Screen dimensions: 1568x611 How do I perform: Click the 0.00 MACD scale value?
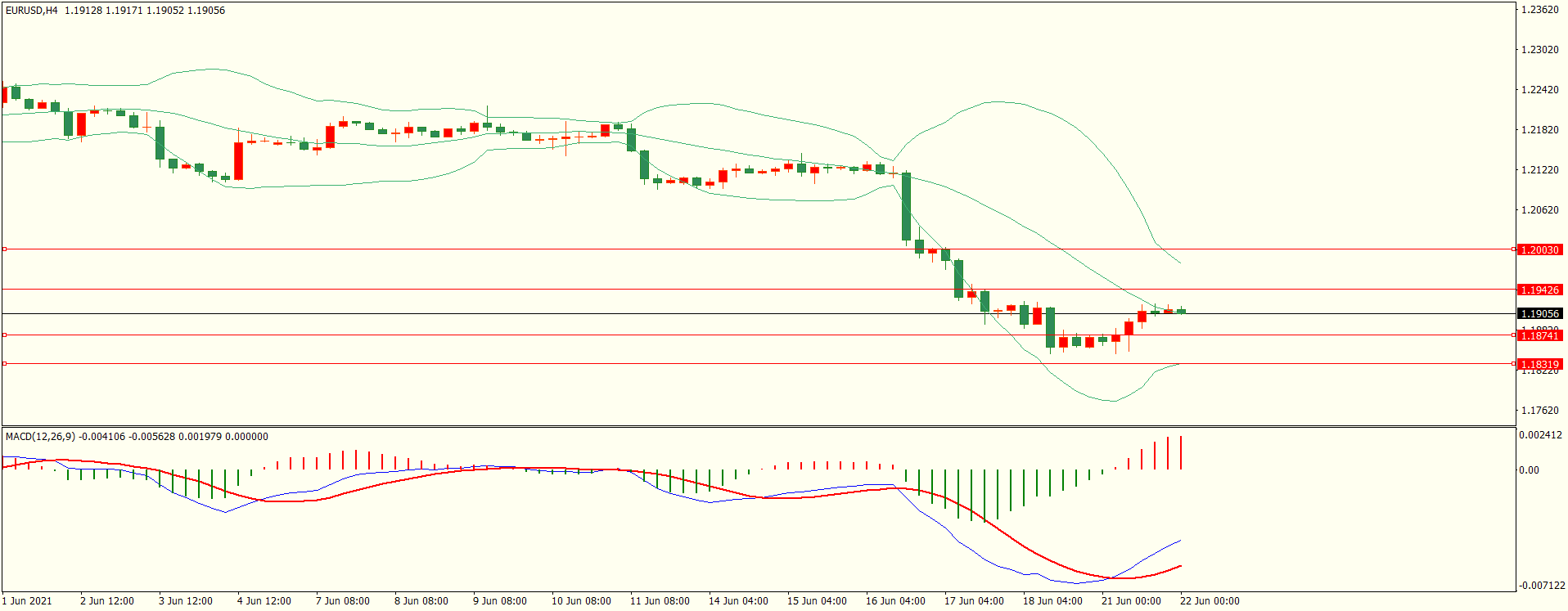pyautogui.click(x=1529, y=470)
